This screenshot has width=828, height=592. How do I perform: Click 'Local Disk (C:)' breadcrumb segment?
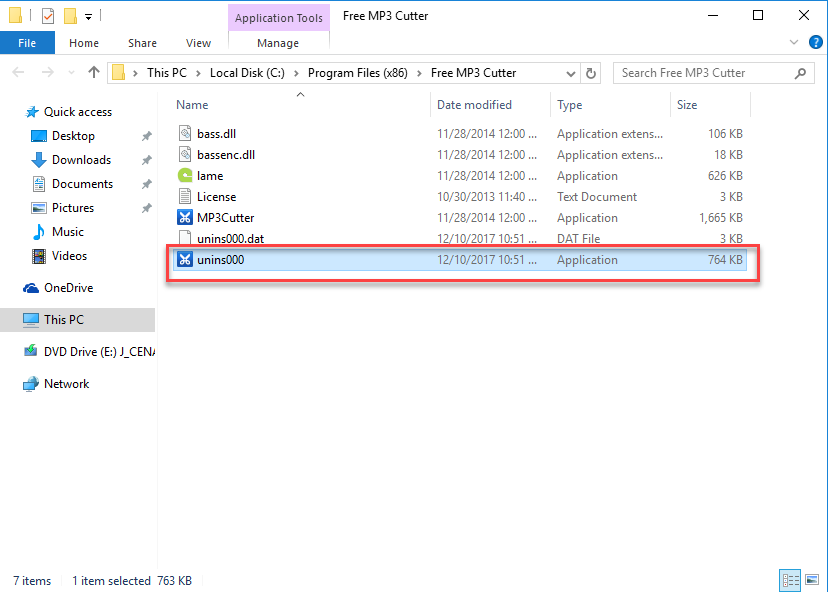[x=247, y=73]
